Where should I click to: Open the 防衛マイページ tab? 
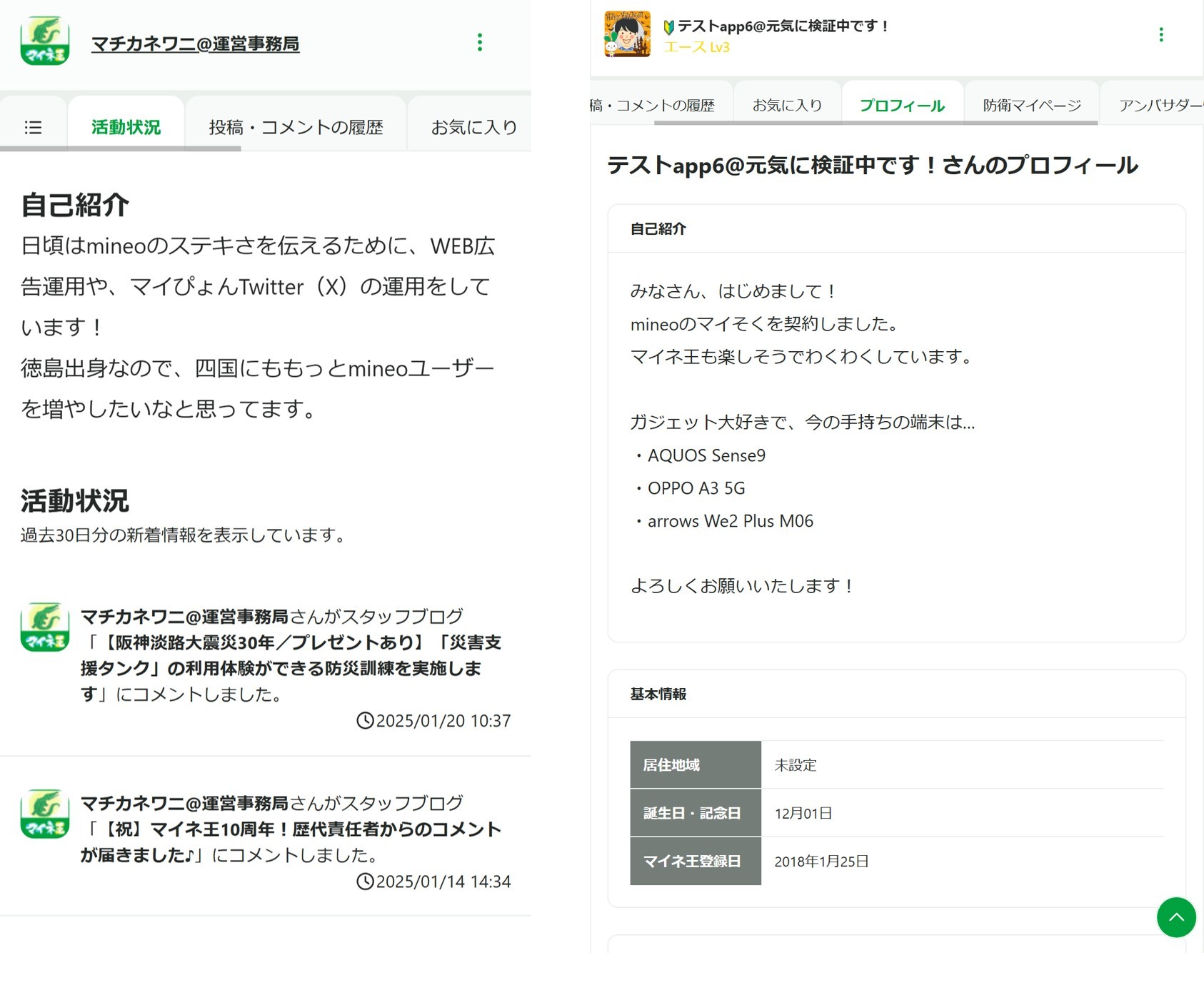[x=1031, y=106]
